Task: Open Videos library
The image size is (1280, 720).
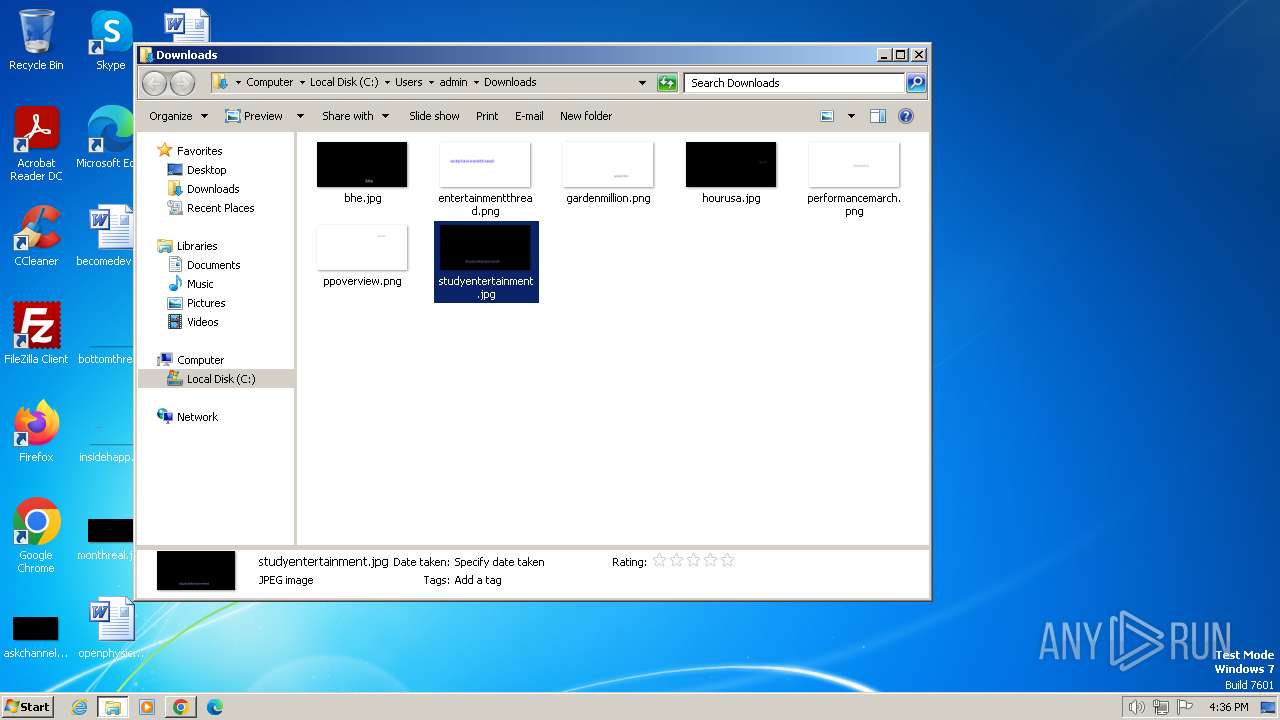Action: [202, 322]
